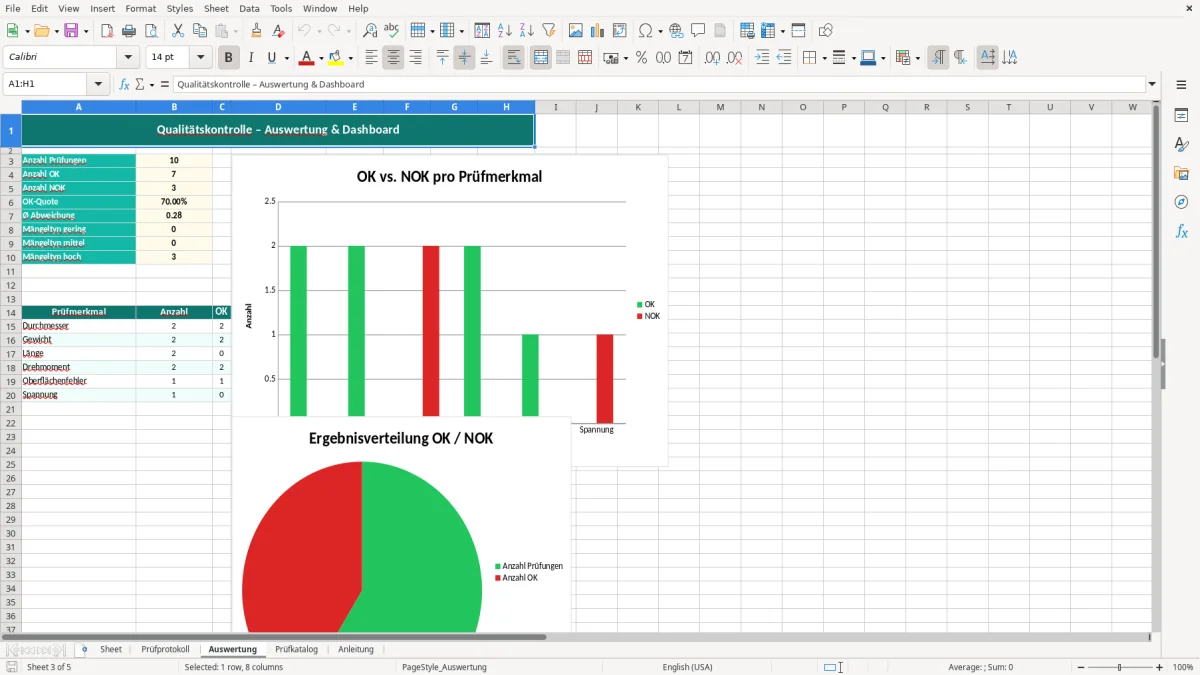Click the 100% zoom level
The height and width of the screenshot is (675, 1200).
1183,667
